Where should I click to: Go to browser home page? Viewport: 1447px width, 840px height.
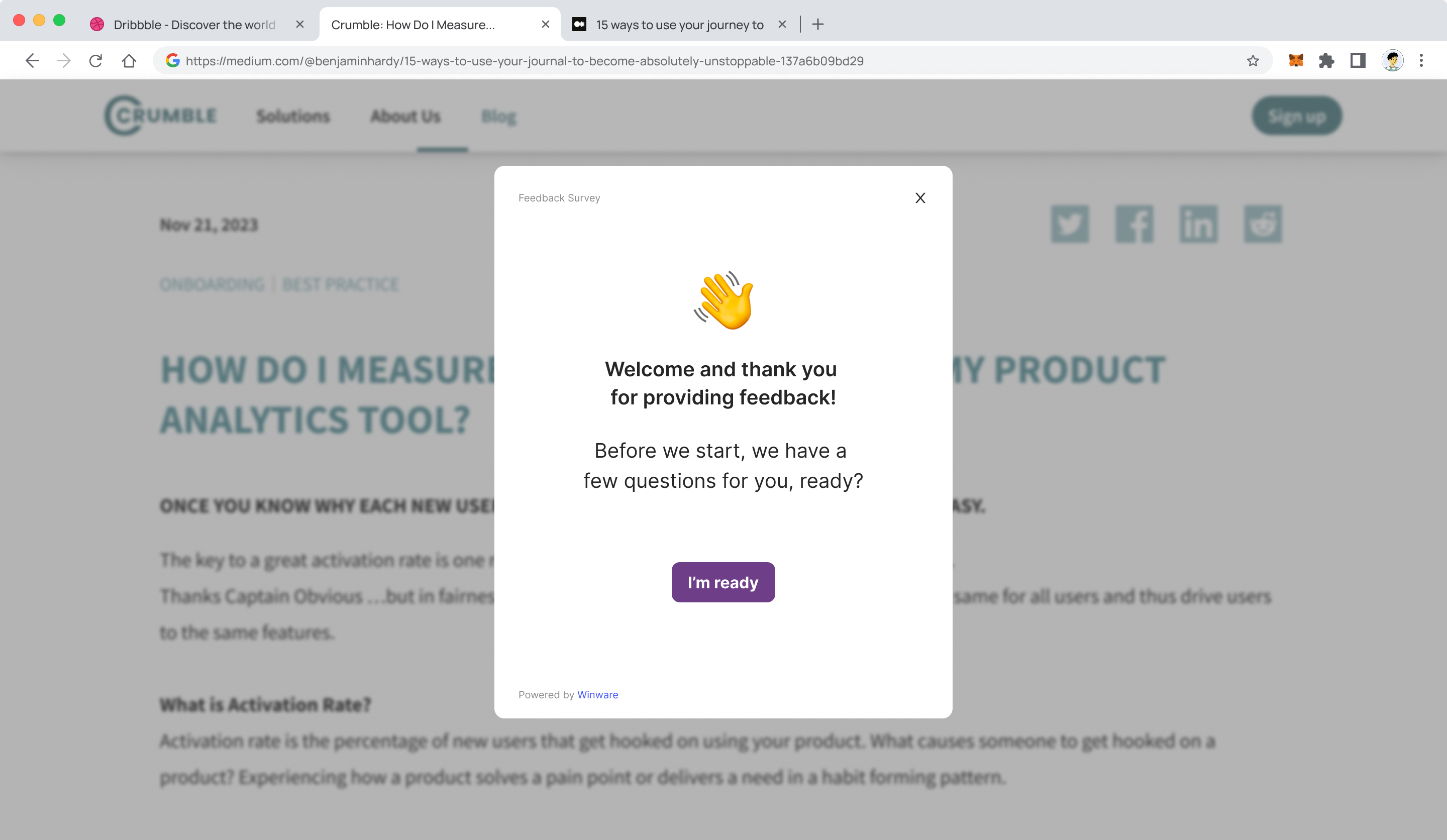[129, 61]
